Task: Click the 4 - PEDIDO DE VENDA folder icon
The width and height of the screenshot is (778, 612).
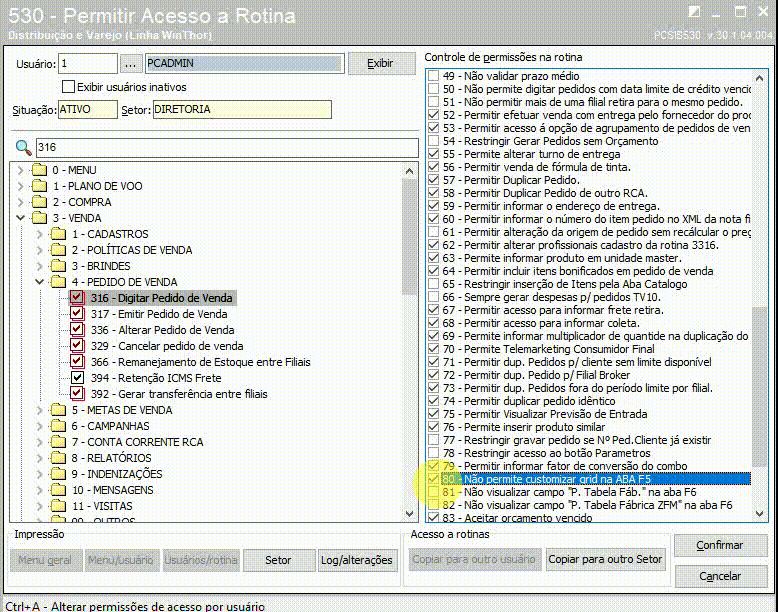Action: 58,282
